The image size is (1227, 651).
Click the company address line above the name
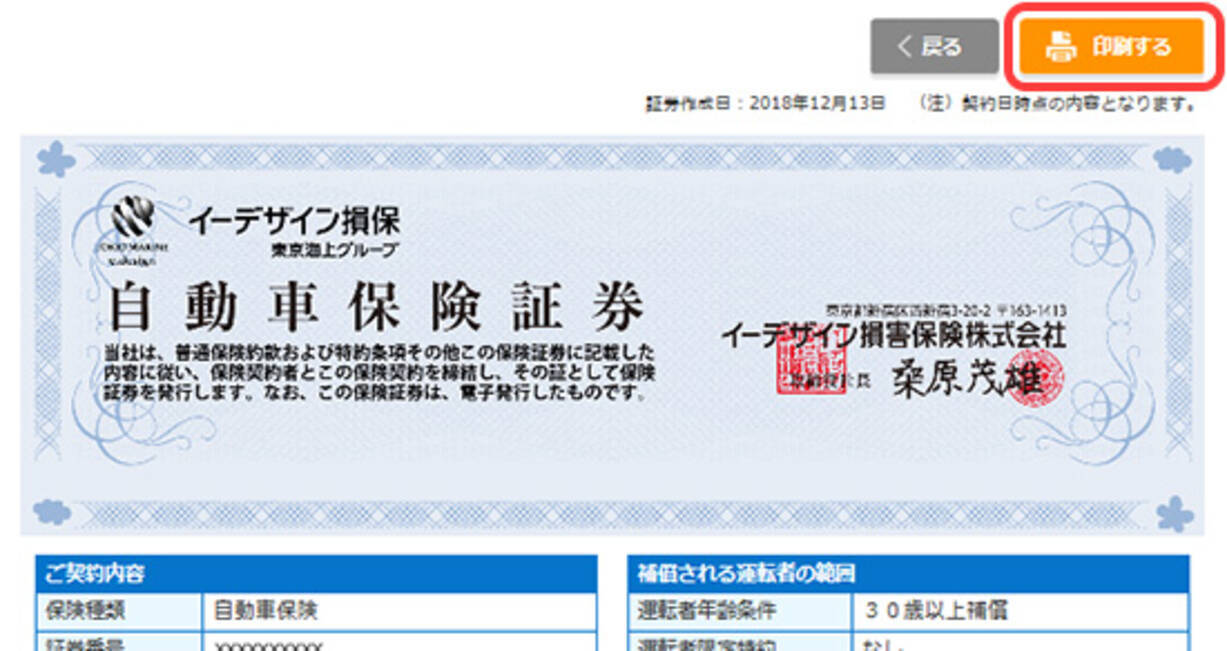pos(945,311)
